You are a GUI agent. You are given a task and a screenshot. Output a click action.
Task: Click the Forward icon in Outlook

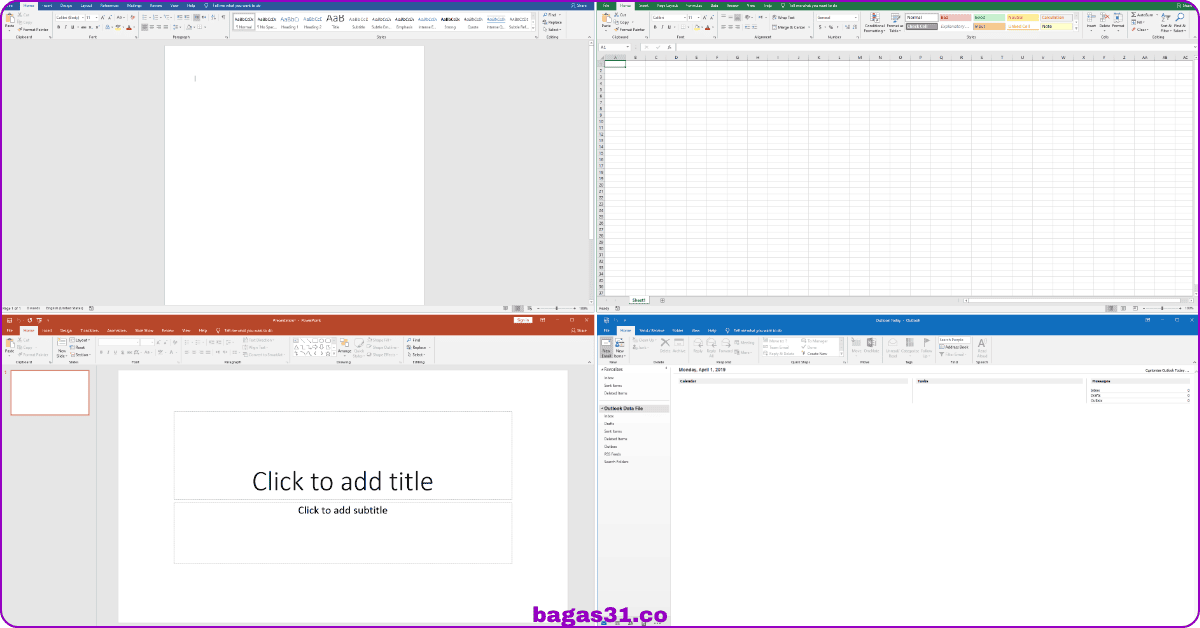(725, 342)
